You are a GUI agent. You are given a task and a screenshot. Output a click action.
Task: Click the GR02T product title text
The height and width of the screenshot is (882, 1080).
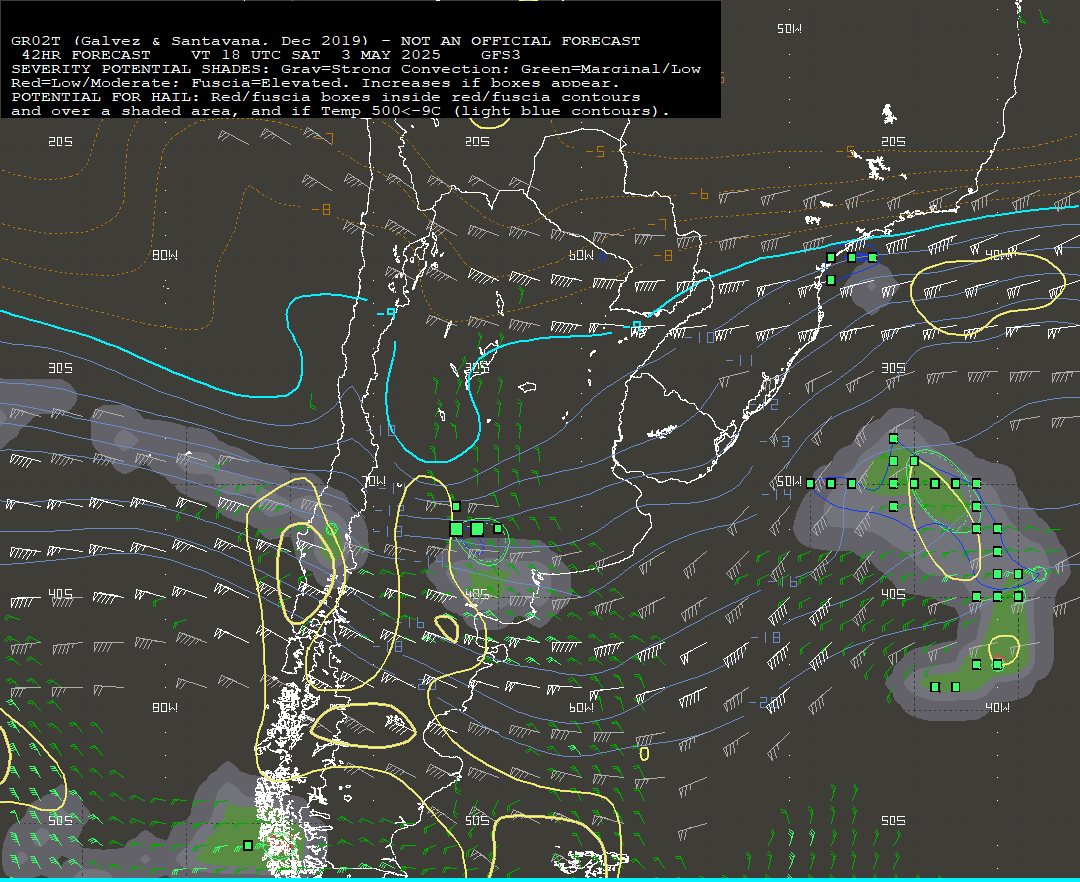pos(35,41)
